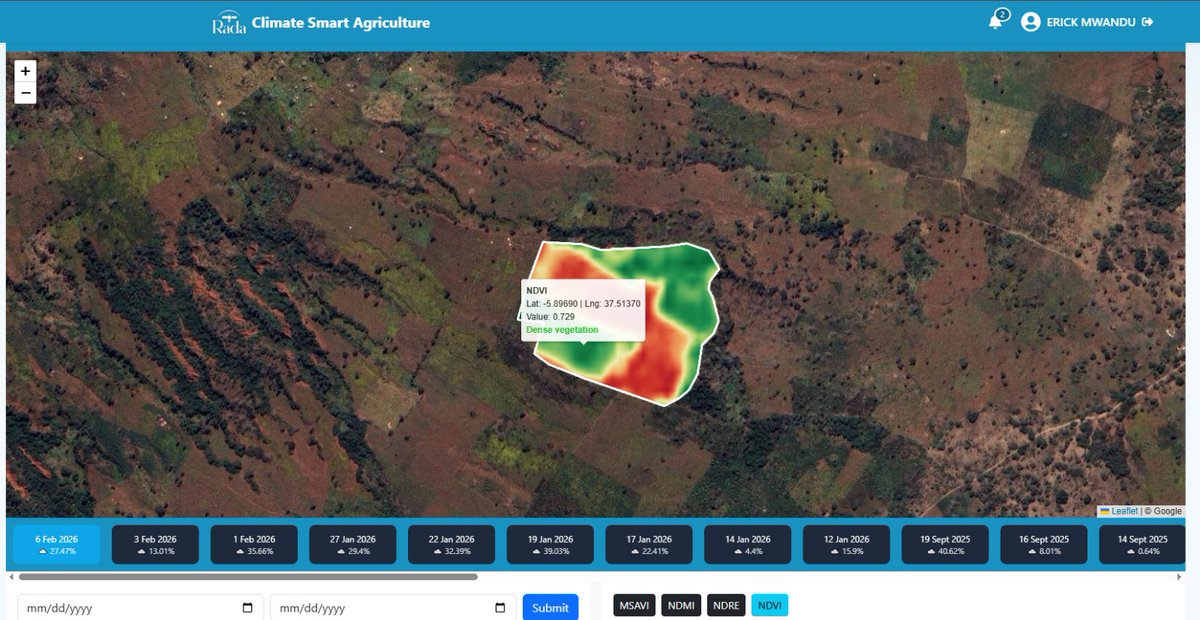Viewport: 1200px width, 620px height.
Task: Select the 19 Sept 2025 date card
Action: [945, 545]
